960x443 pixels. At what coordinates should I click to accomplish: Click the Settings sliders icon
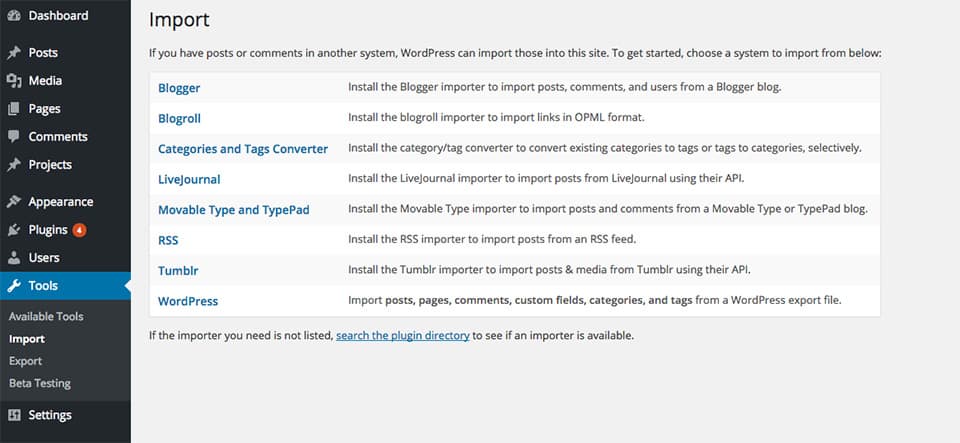click(14, 415)
